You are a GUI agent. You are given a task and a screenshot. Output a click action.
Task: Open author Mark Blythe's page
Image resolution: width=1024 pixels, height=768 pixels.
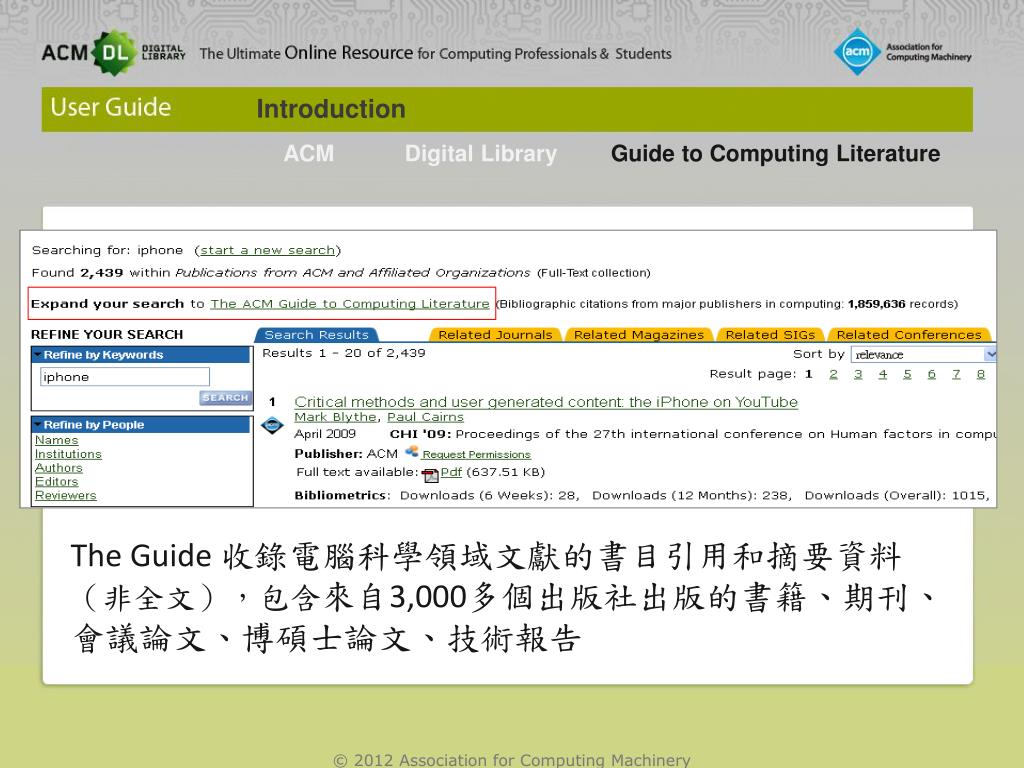coord(335,417)
